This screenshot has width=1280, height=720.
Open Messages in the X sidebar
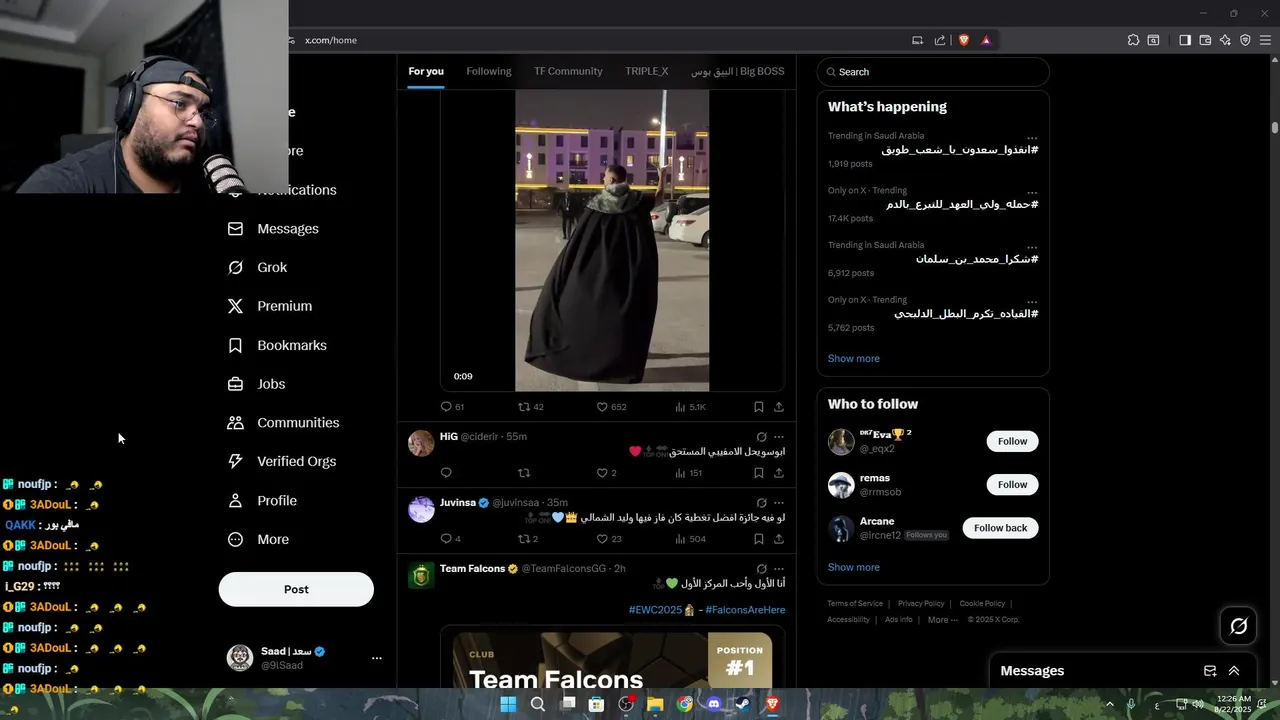273,229
